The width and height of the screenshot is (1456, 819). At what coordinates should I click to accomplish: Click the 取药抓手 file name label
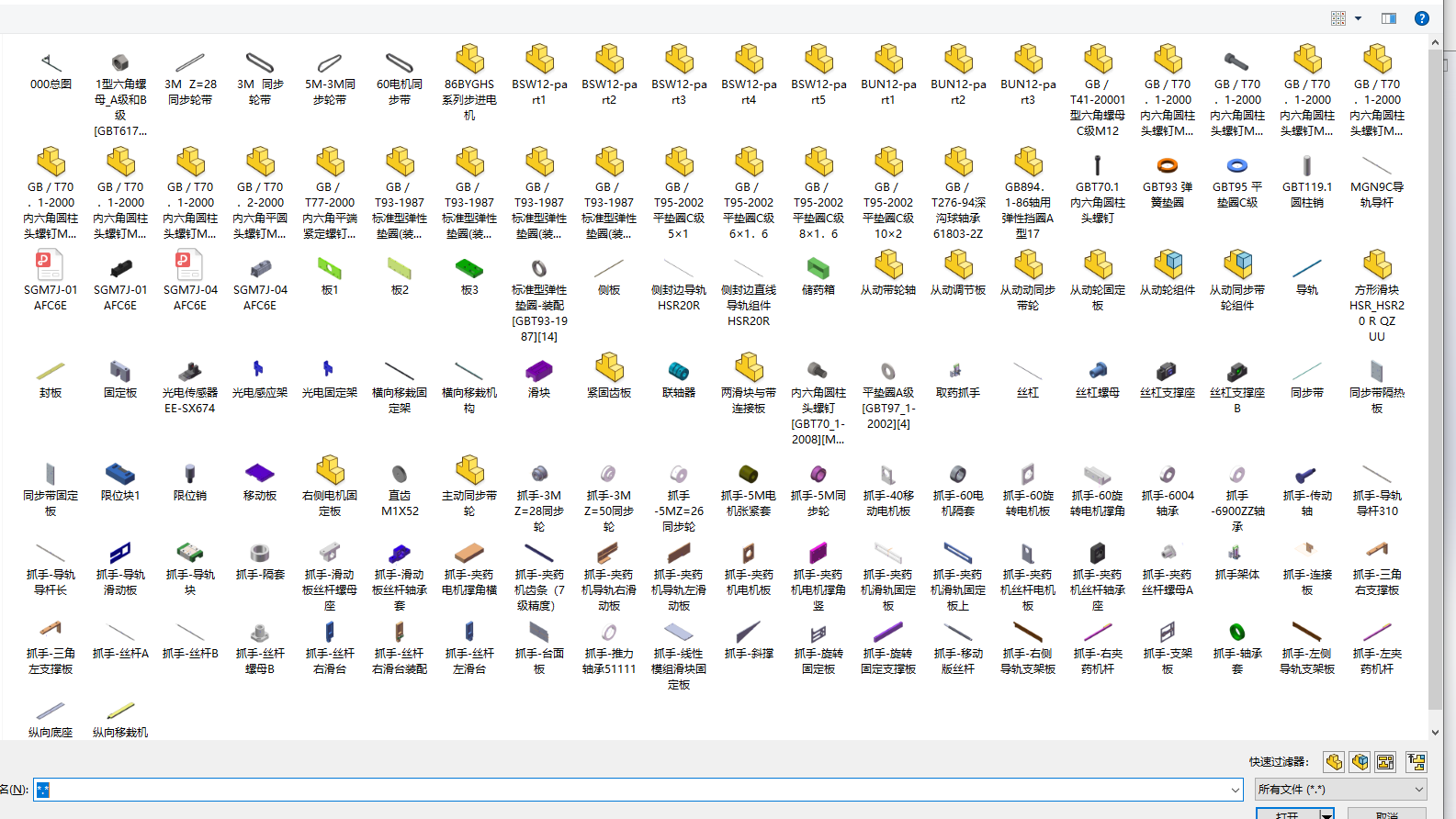tap(958, 393)
